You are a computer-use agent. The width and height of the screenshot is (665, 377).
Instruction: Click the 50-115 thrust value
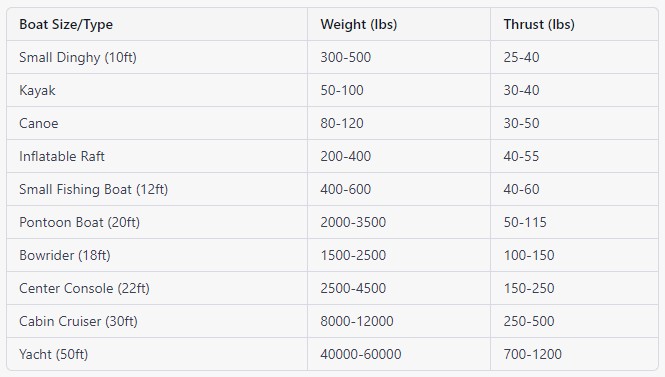coord(525,222)
